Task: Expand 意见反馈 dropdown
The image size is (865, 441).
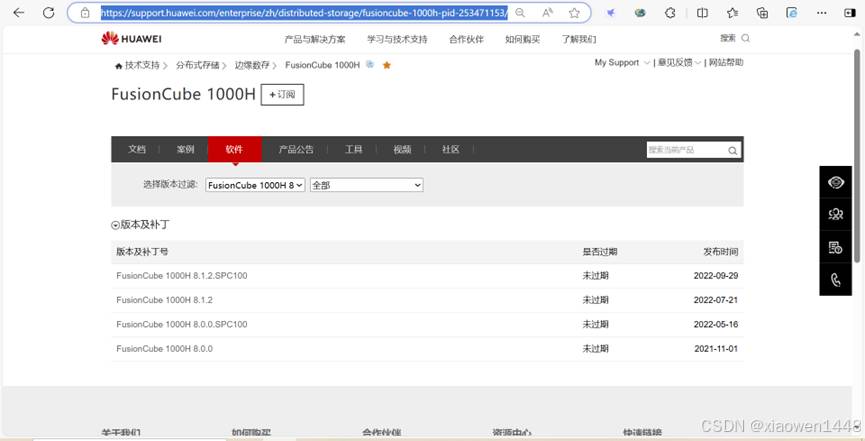Action: click(x=680, y=63)
